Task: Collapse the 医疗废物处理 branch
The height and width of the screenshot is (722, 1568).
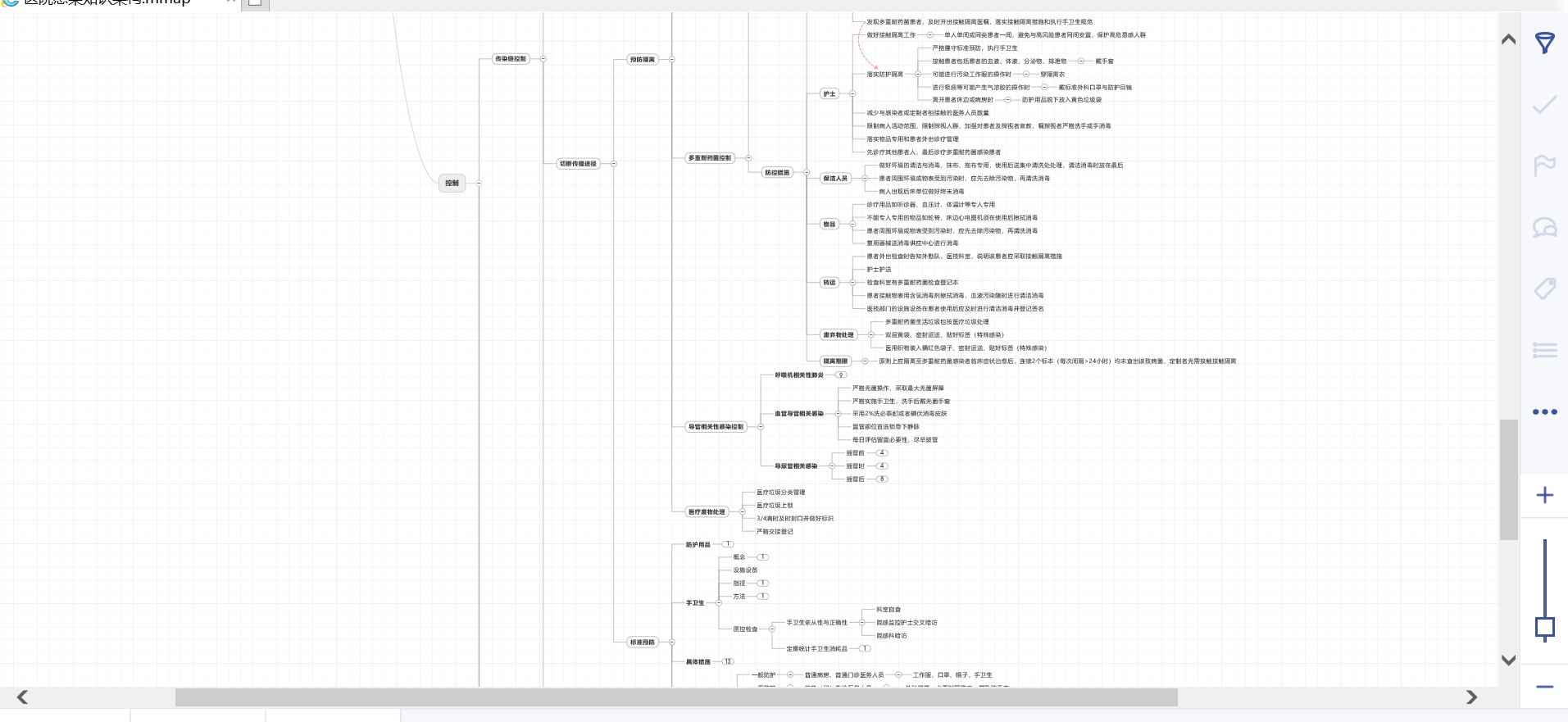Action: tap(742, 512)
